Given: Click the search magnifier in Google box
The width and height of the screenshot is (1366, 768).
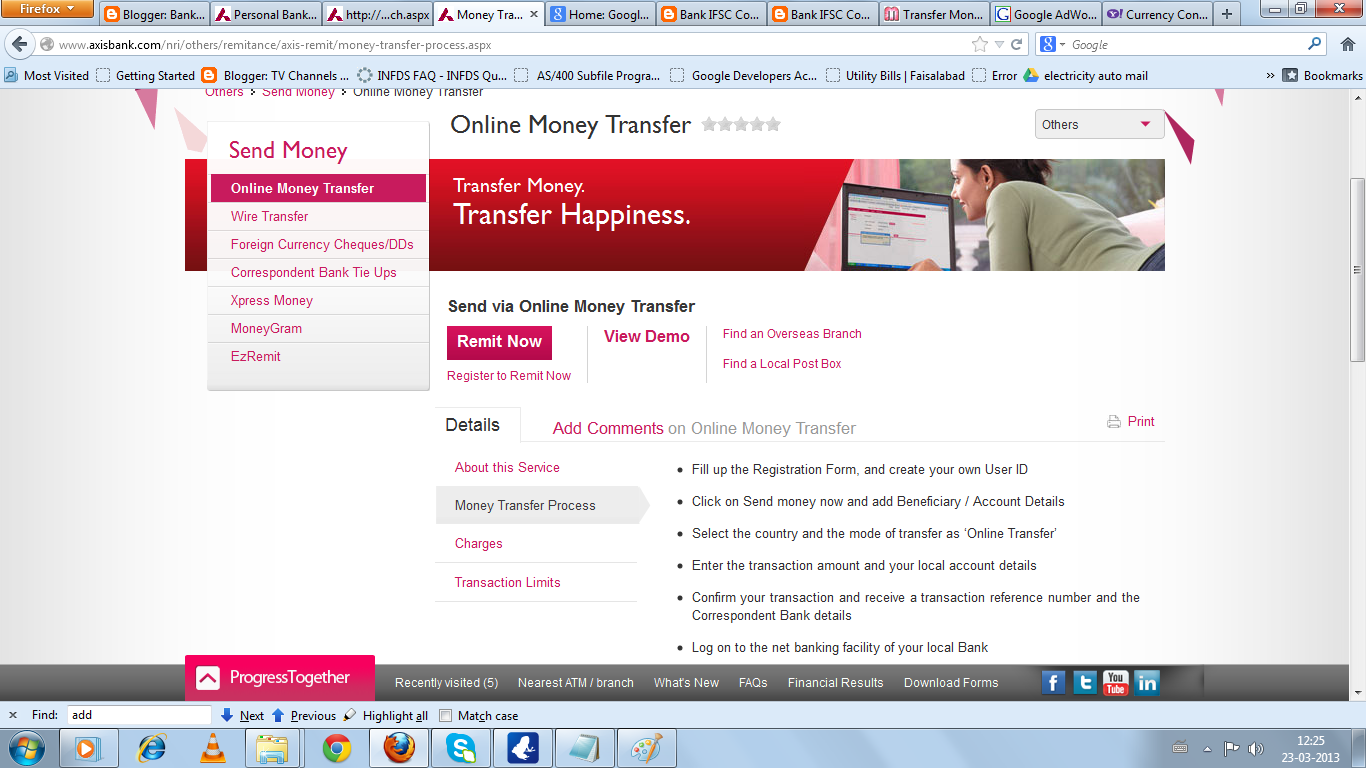Looking at the screenshot, I should [1315, 44].
